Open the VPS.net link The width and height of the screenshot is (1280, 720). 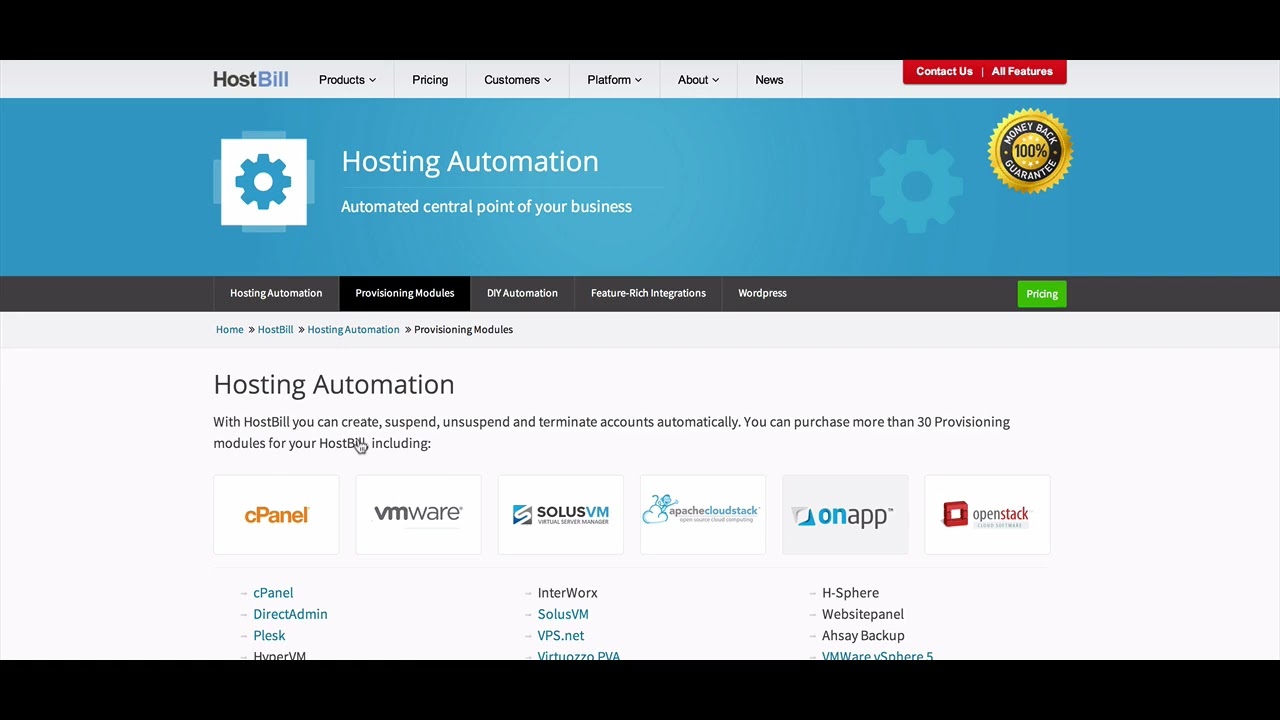pyautogui.click(x=561, y=635)
